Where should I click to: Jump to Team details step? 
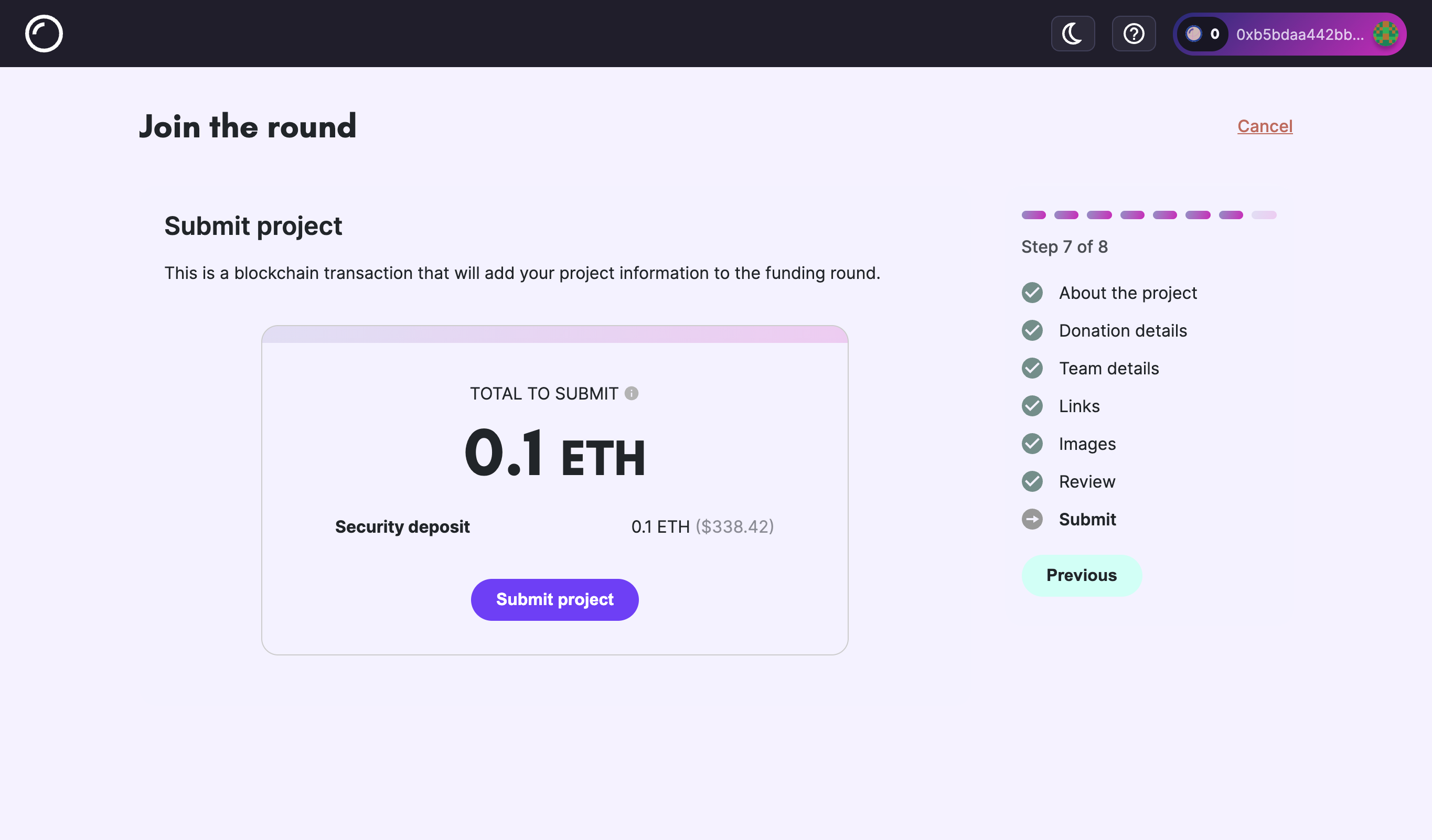coord(1108,369)
